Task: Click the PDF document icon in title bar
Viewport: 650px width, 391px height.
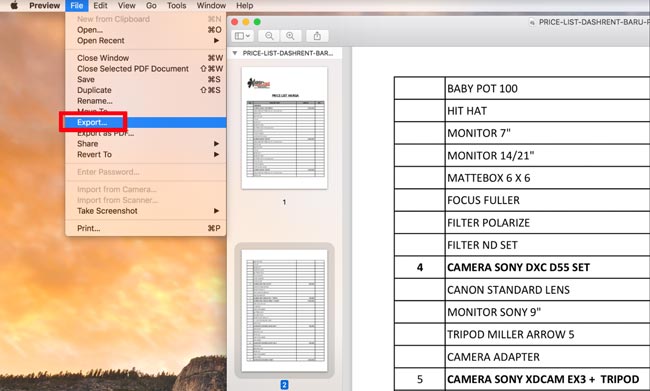Action: pos(532,22)
